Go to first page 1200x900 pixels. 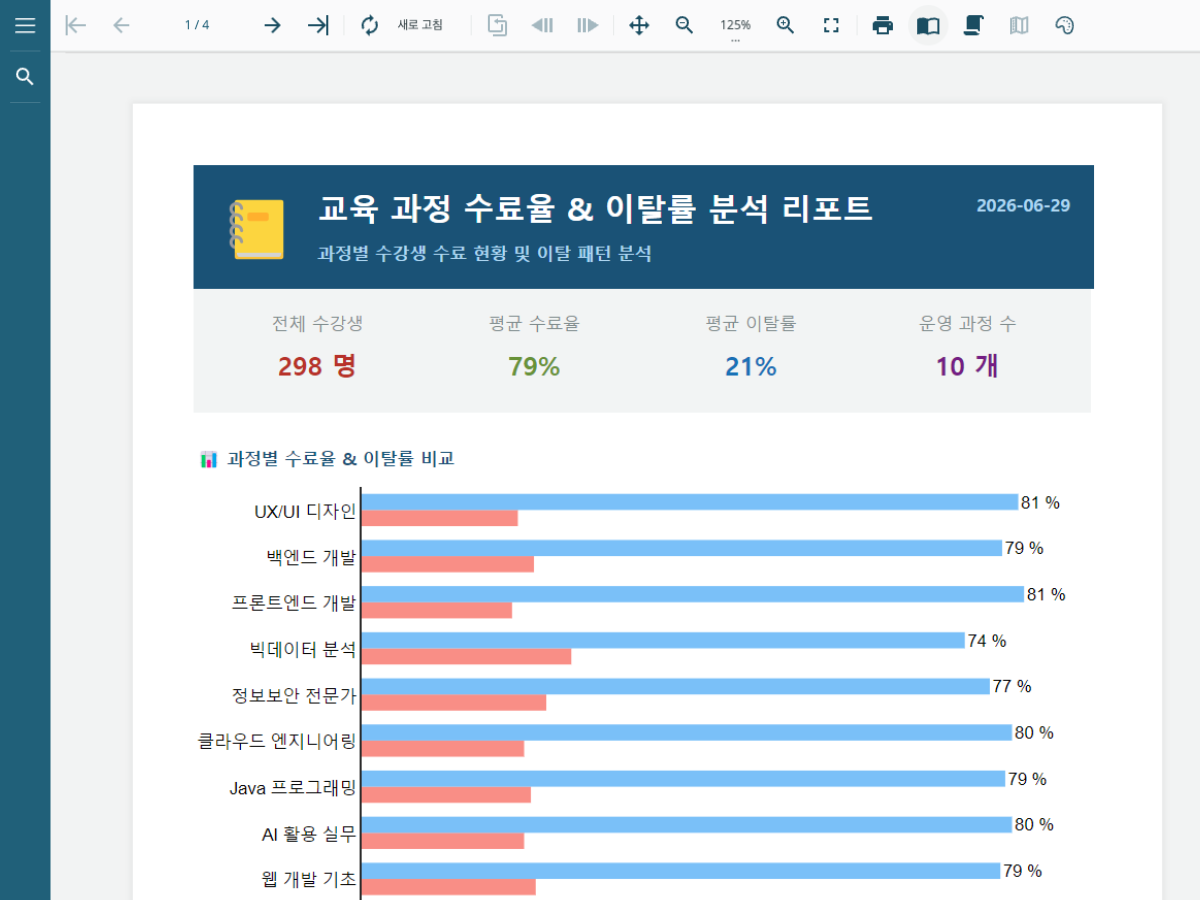pyautogui.click(x=75, y=25)
